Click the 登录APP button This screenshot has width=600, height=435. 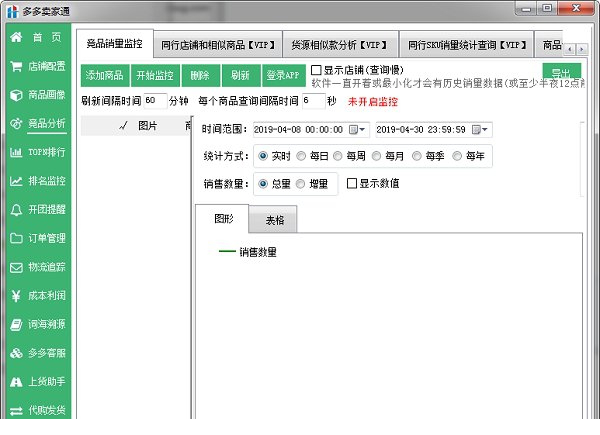[283, 75]
